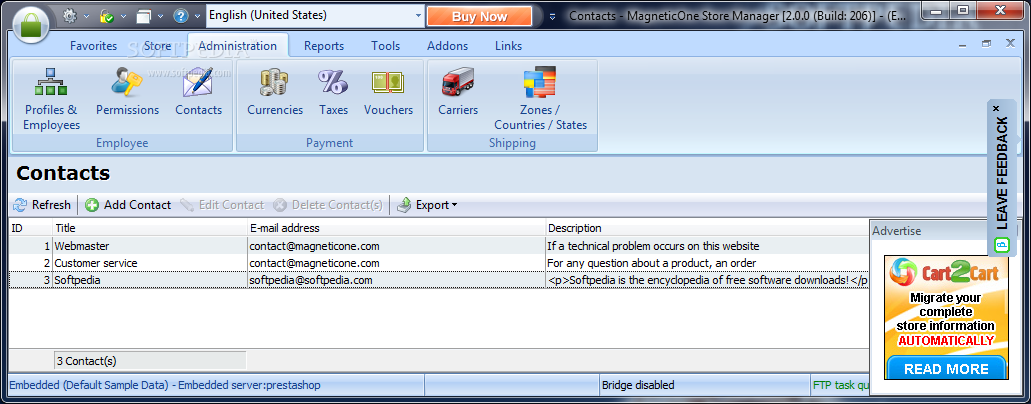The image size is (1031, 404).
Task: Sort by the Title column header
Action: 149,228
